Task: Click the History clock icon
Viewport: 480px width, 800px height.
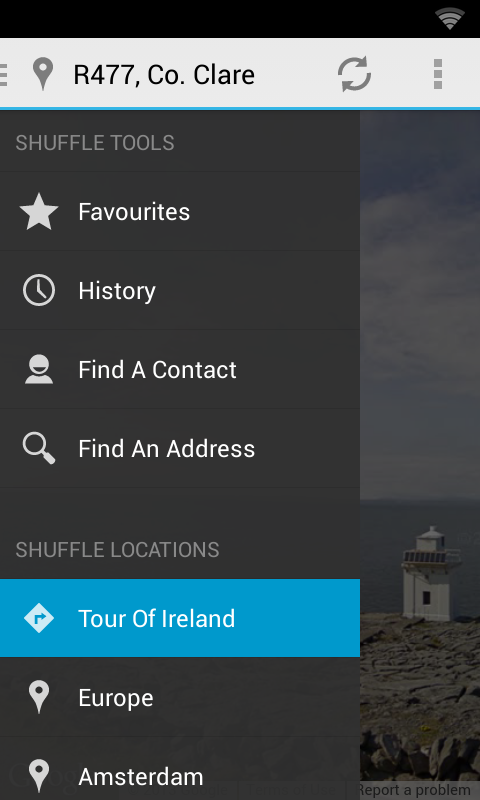Action: pyautogui.click(x=39, y=290)
